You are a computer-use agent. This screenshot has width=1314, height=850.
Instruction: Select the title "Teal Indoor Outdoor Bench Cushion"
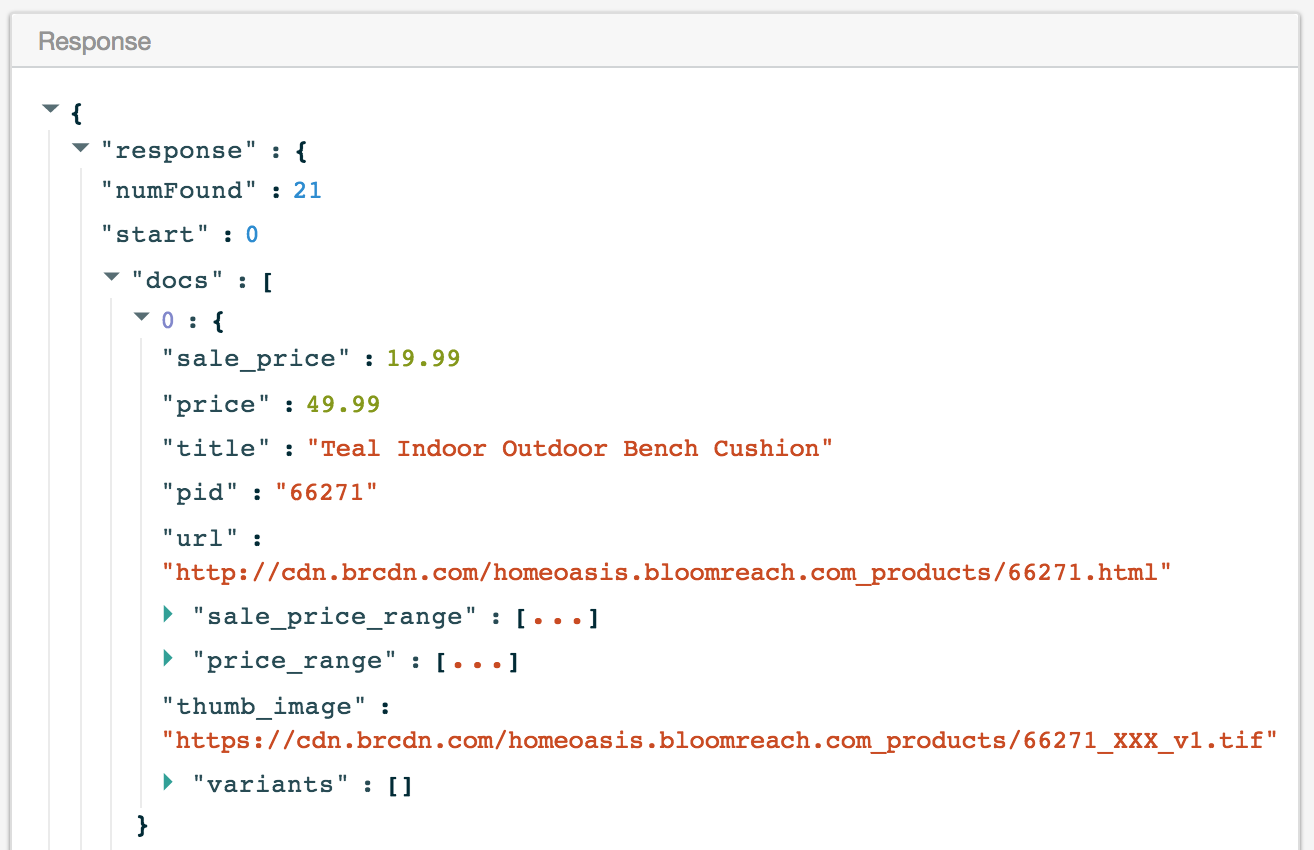(x=570, y=448)
